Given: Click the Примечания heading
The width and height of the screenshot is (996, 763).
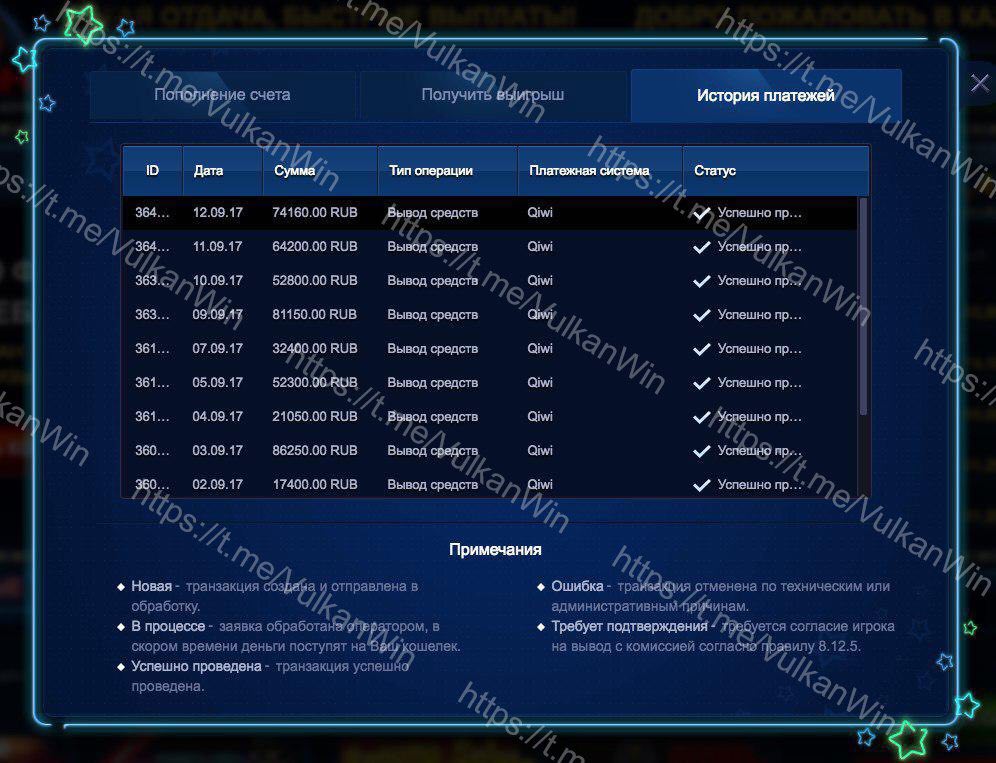Looking at the screenshot, I should [x=495, y=550].
